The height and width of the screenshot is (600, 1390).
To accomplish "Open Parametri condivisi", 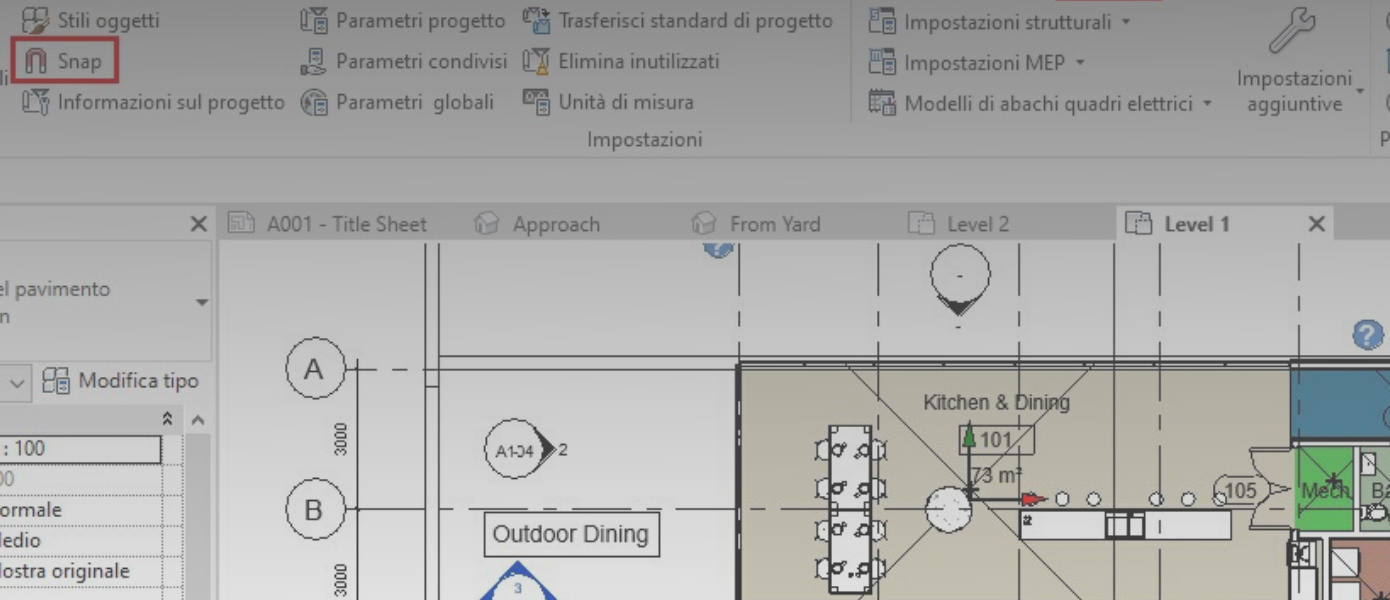I will tap(310, 61).
